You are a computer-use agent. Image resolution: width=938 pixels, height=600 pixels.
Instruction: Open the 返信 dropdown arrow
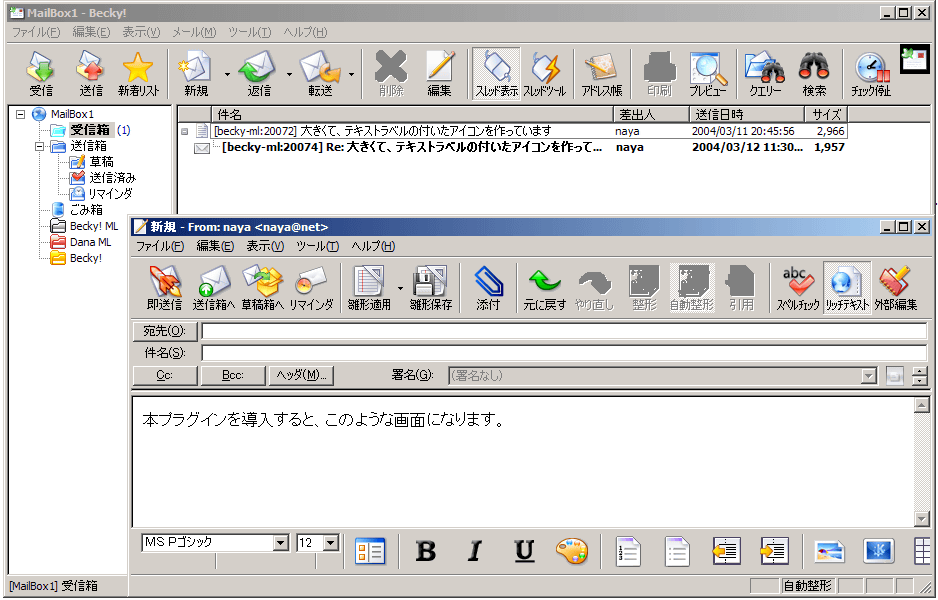(x=290, y=74)
